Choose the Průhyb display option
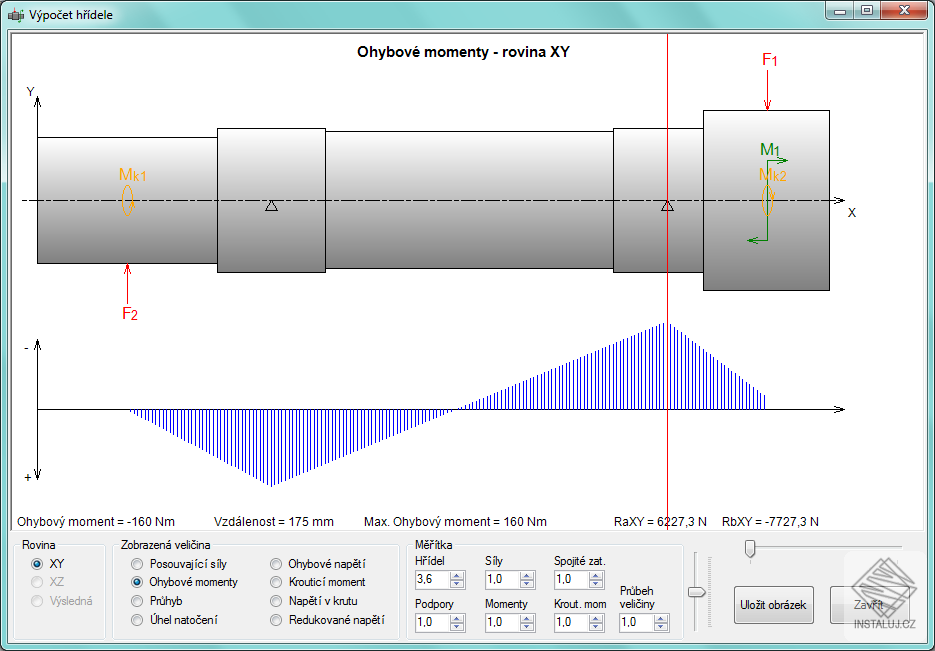The image size is (935, 651). [x=138, y=601]
